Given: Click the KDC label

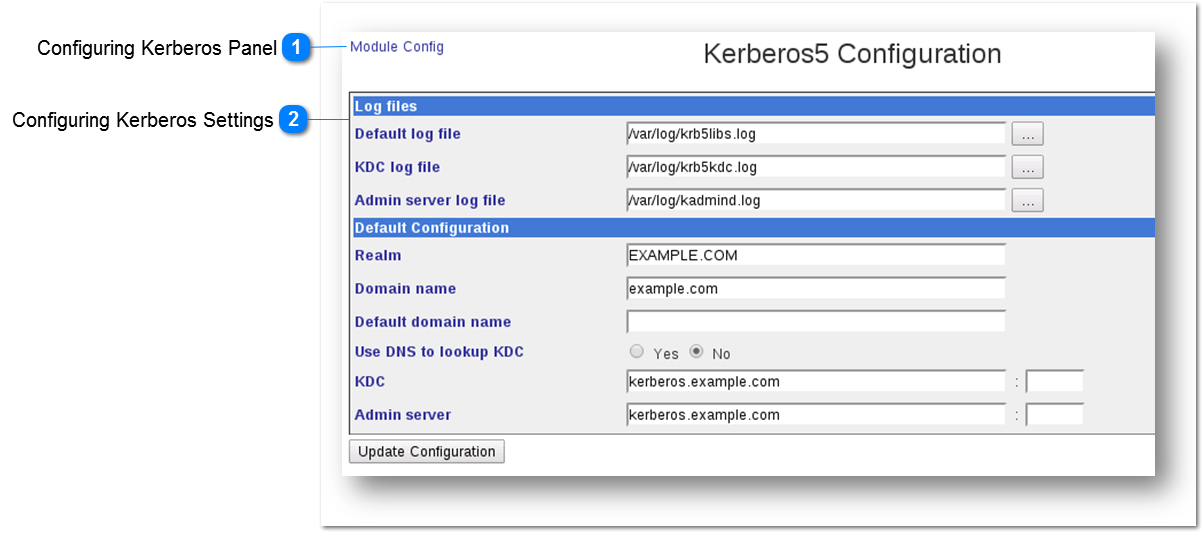Looking at the screenshot, I should tap(370, 382).
